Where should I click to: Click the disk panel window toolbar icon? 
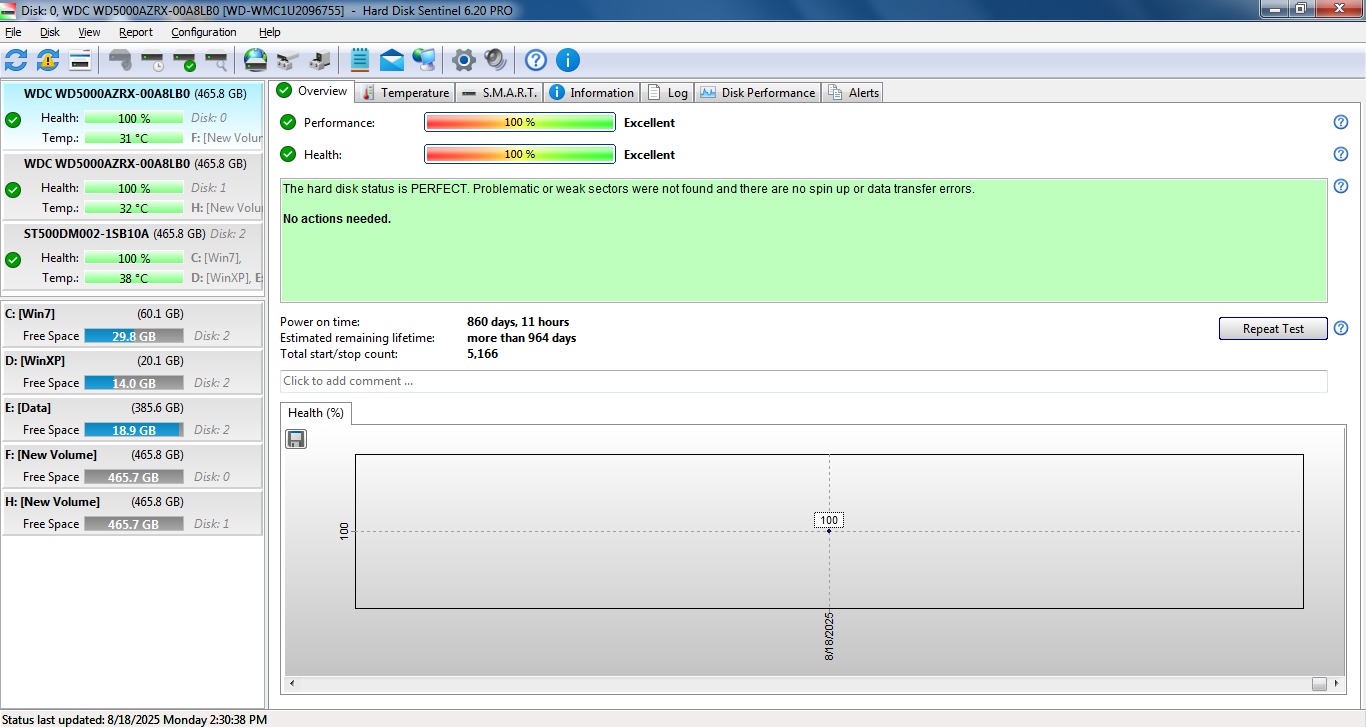81,60
